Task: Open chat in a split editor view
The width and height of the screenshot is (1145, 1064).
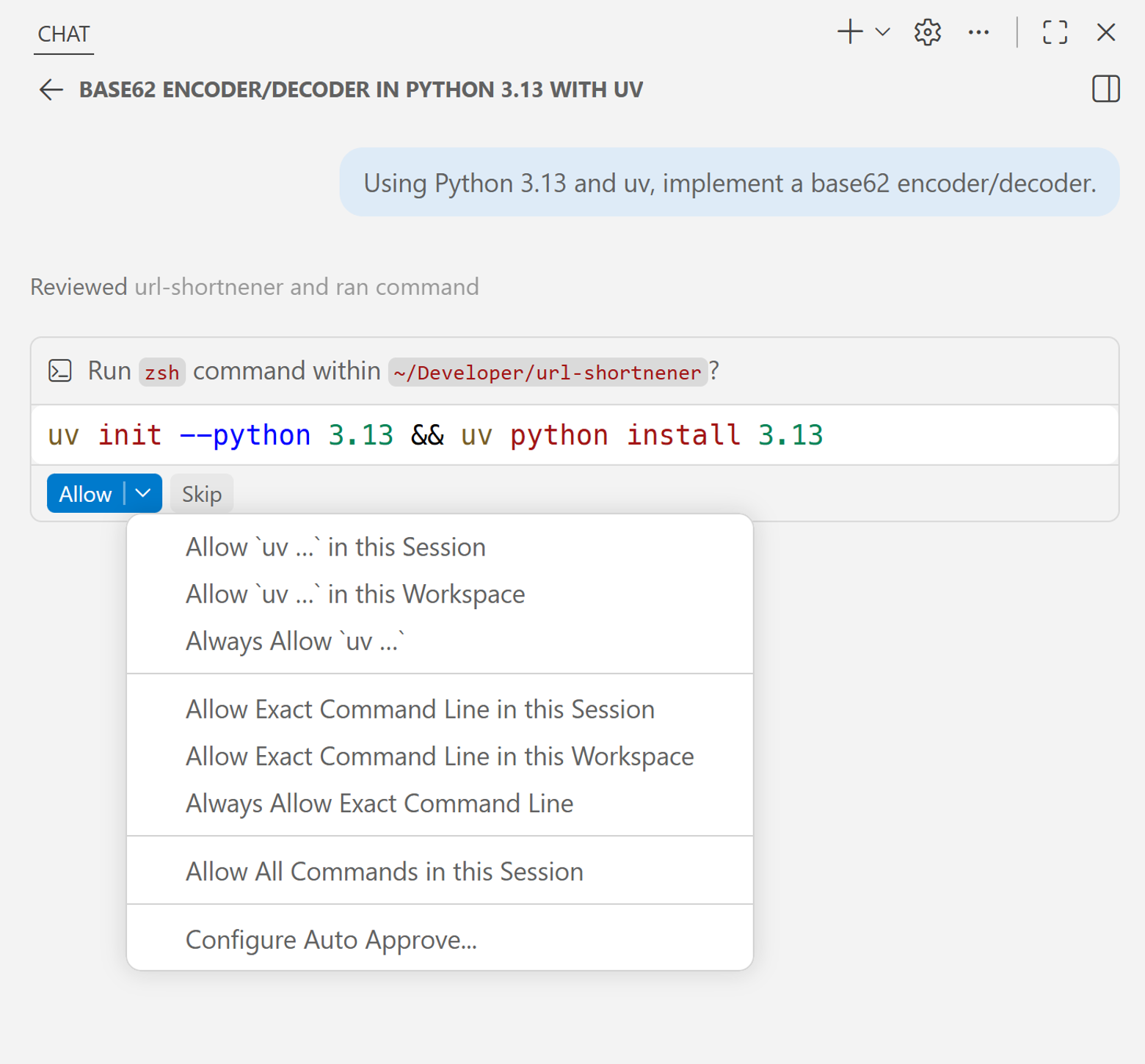Action: 1105,90
